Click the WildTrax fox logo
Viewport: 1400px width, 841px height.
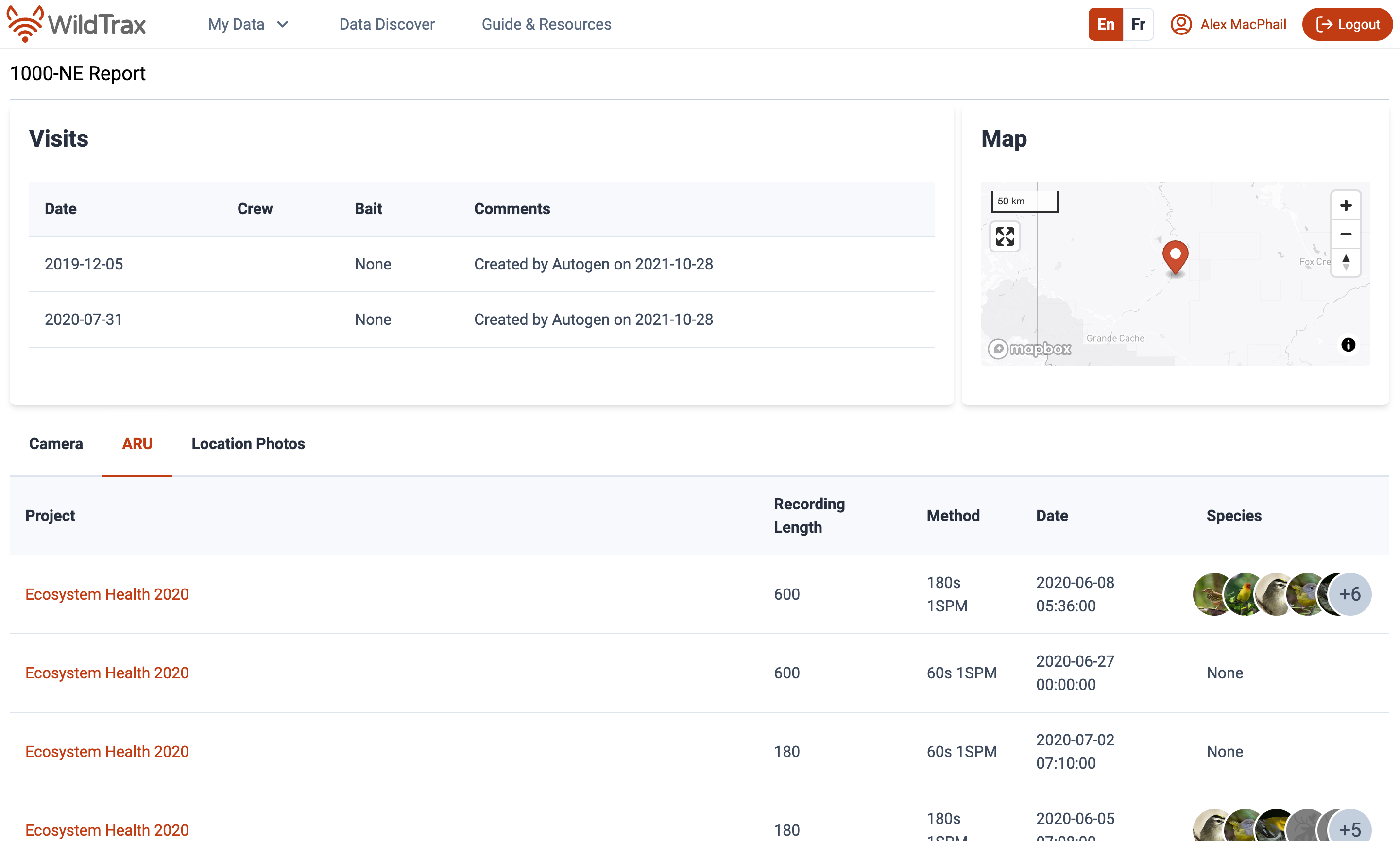[x=25, y=24]
